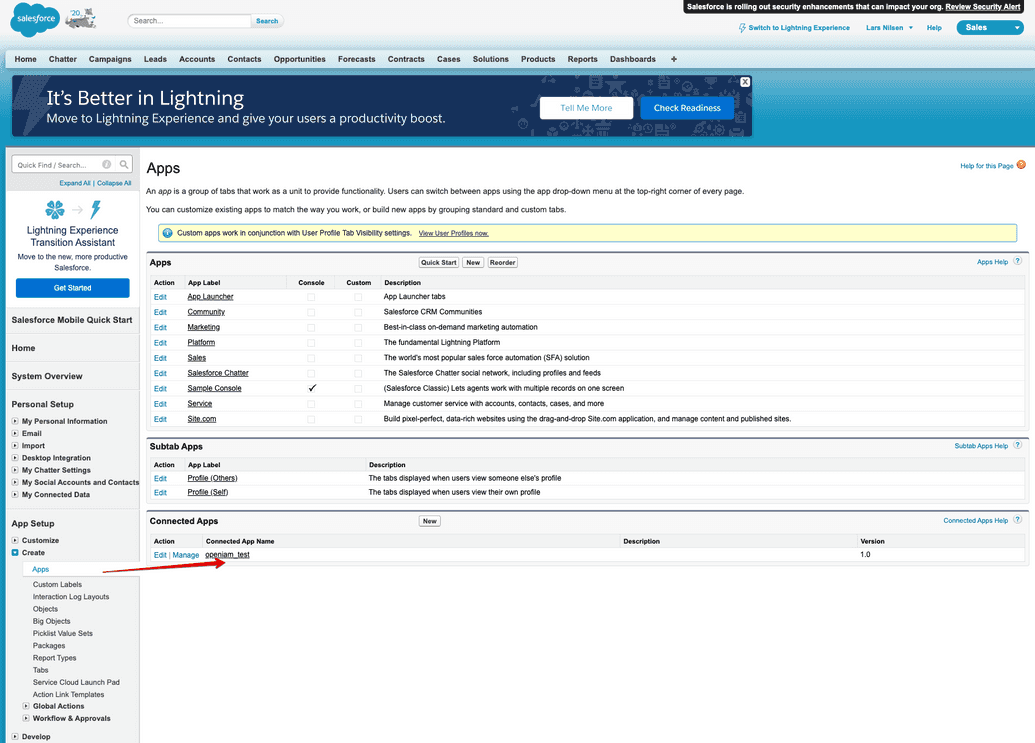Click the orange Help for this Page icon
The image size is (1035, 743).
(1020, 165)
